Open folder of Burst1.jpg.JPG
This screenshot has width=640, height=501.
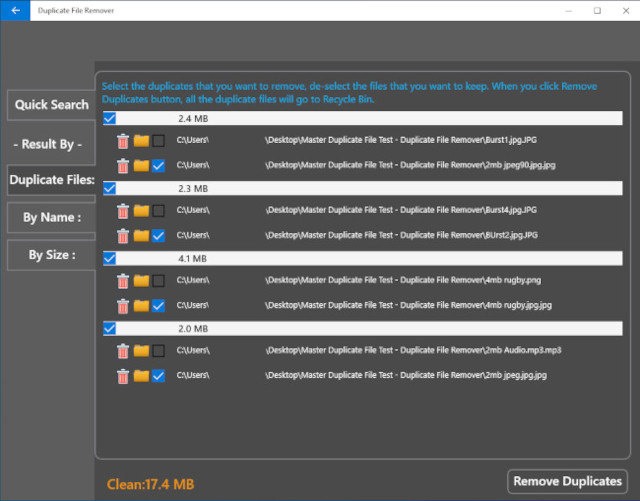(141, 140)
